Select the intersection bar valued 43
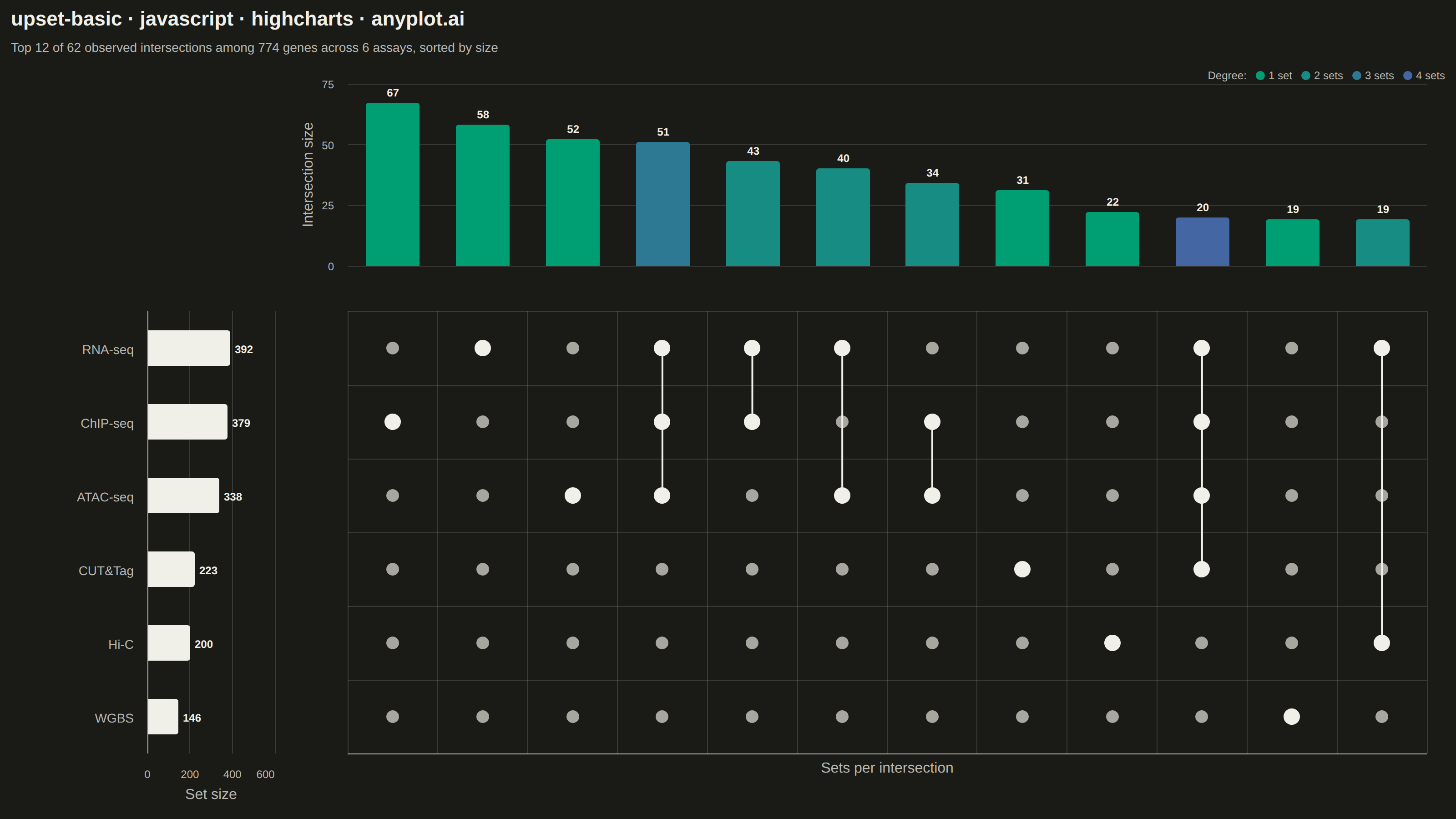The width and height of the screenshot is (1456, 819). coord(752,213)
